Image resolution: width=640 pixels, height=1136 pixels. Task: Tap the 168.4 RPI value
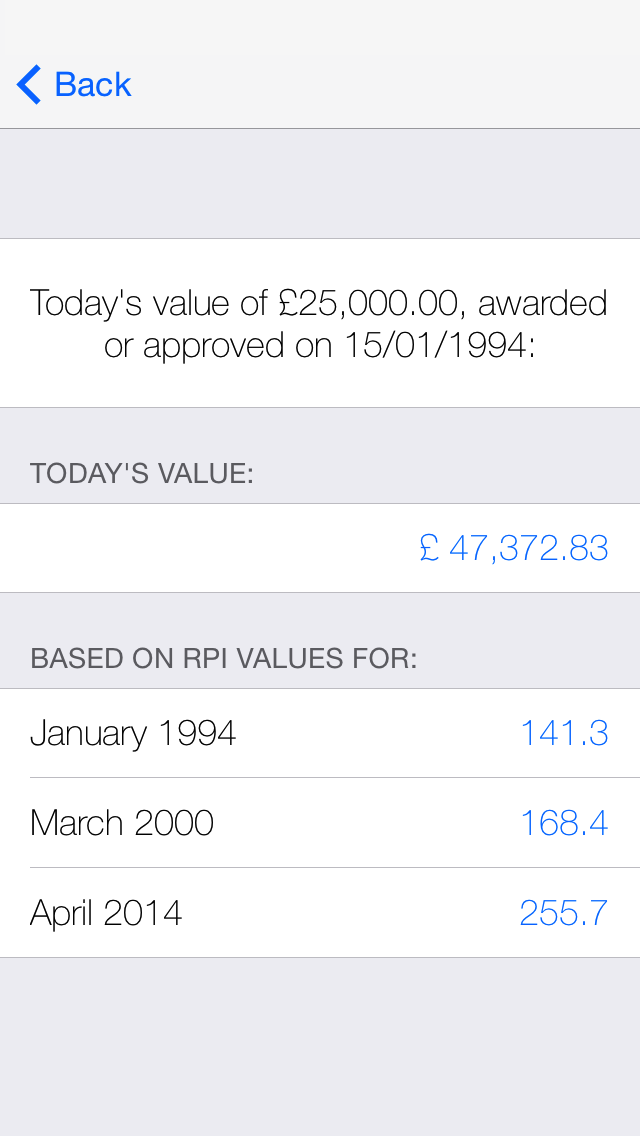click(x=564, y=823)
